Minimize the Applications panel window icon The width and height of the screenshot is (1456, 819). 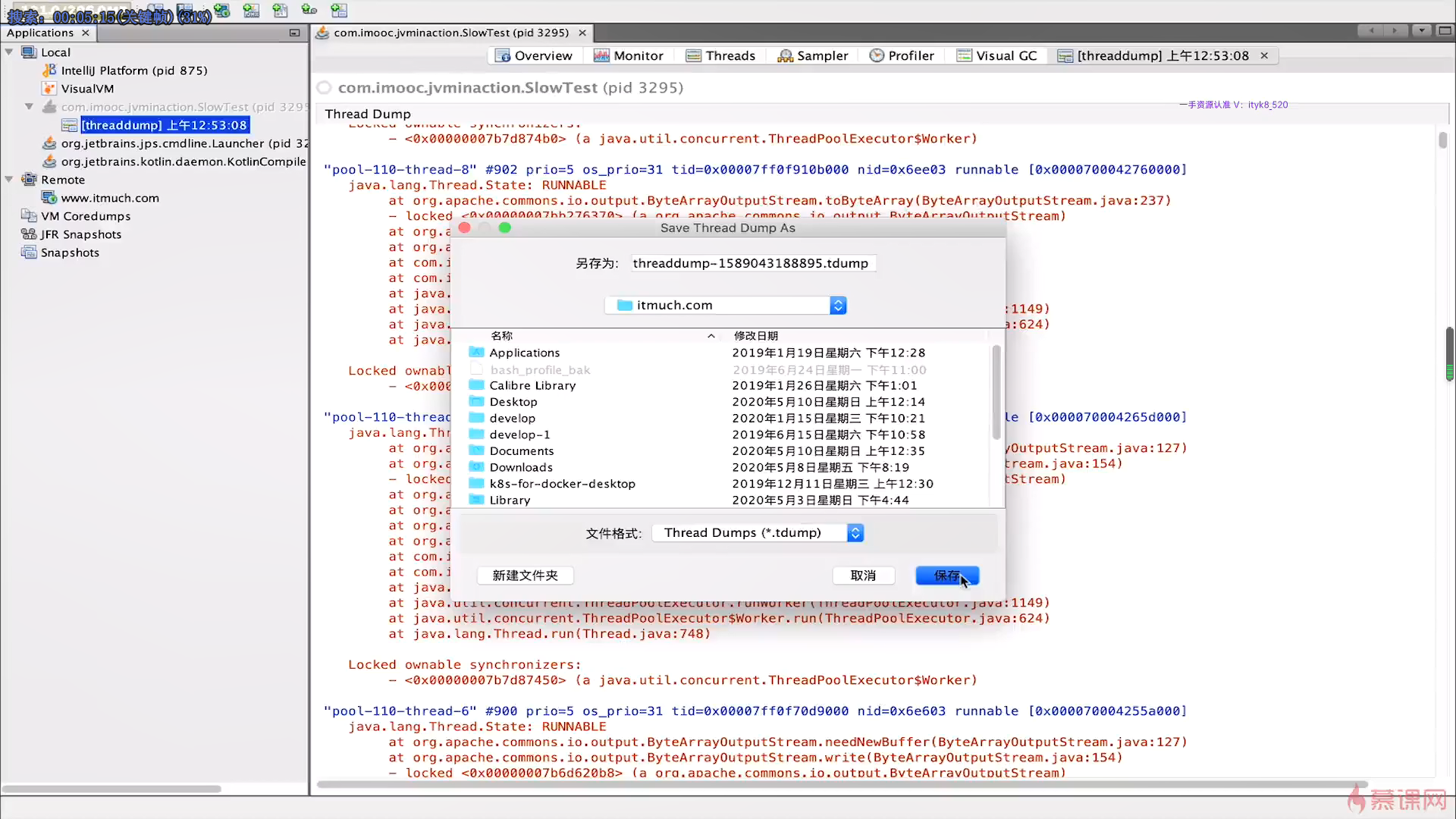tap(294, 33)
